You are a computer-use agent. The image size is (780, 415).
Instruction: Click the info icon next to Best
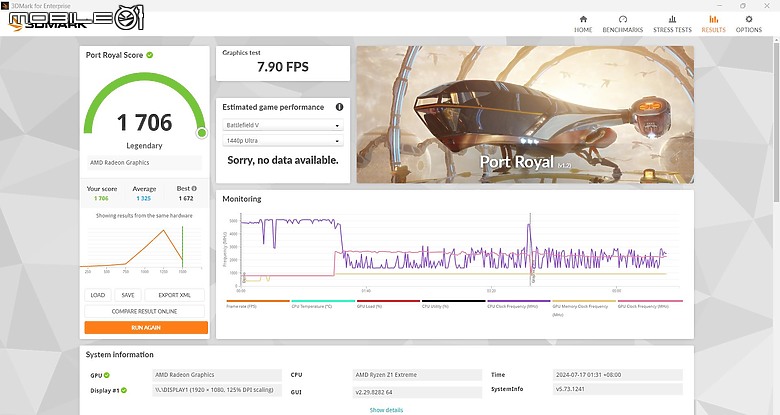point(194,189)
